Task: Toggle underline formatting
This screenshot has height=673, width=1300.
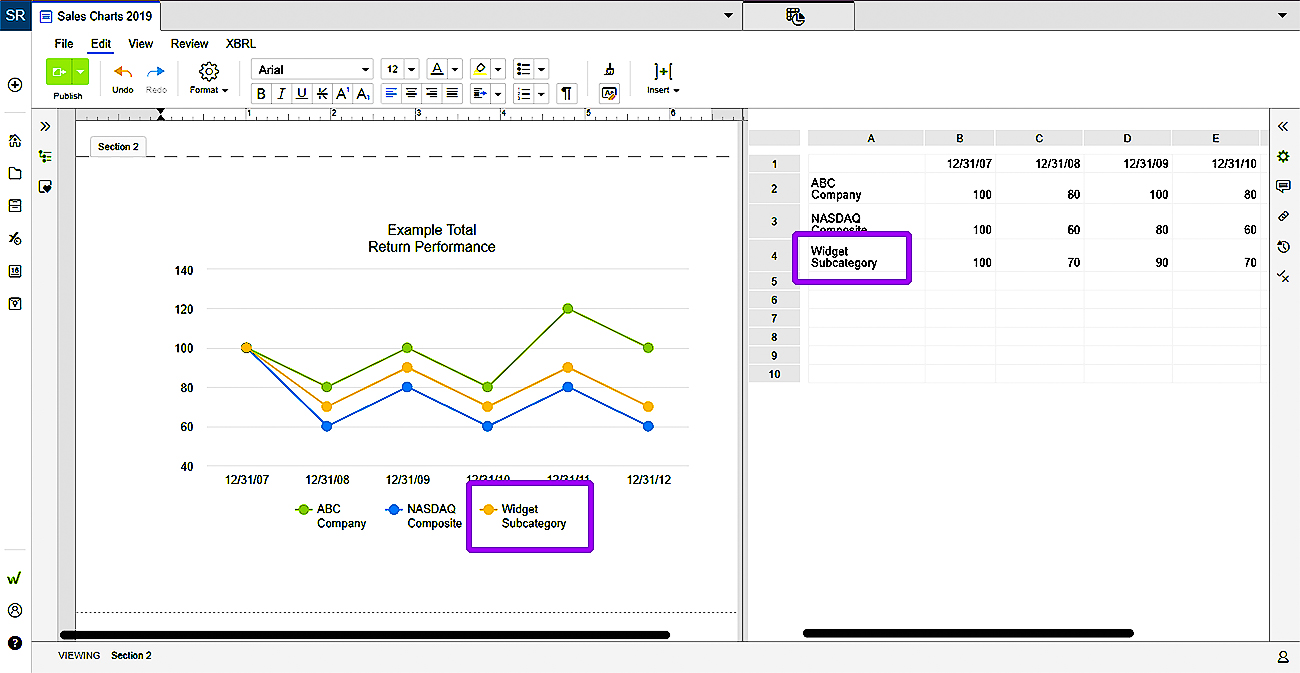Action: (x=301, y=93)
